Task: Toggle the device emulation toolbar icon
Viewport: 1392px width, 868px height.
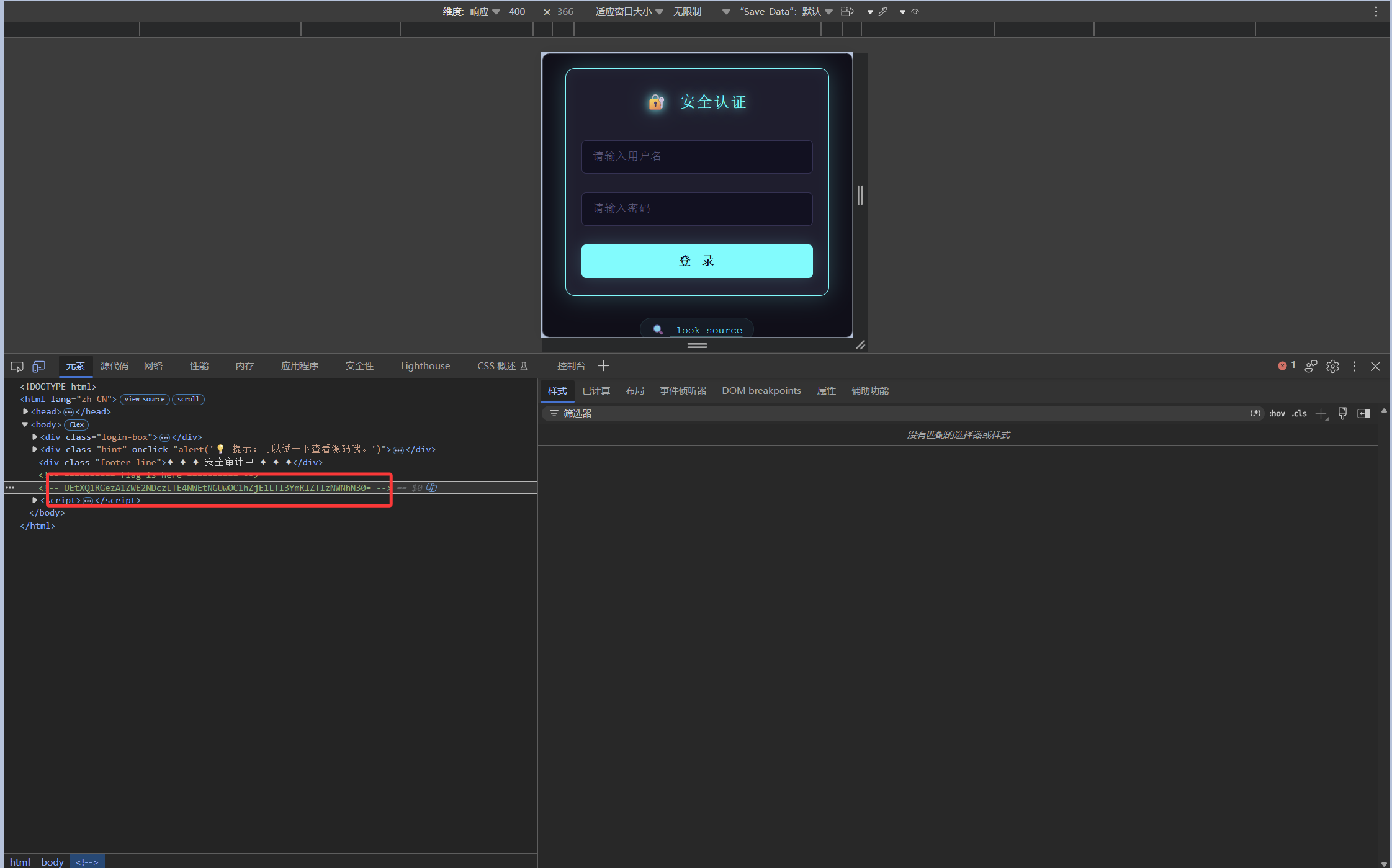Action: (38, 367)
